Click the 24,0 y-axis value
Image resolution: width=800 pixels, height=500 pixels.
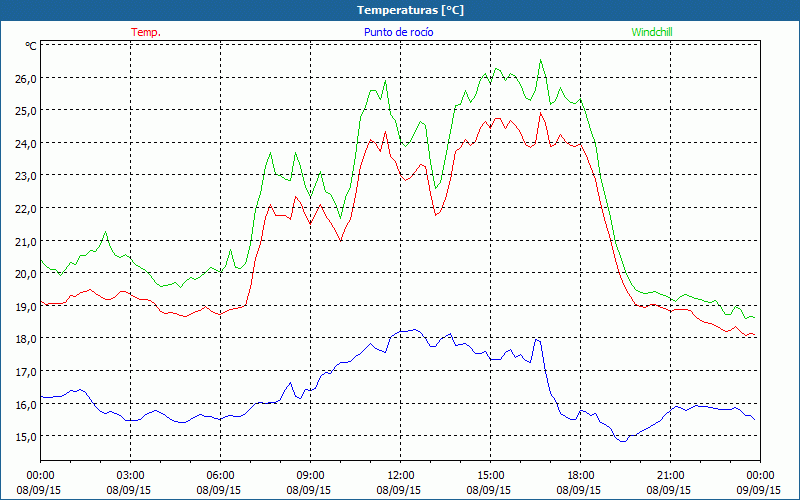click(x=27, y=143)
